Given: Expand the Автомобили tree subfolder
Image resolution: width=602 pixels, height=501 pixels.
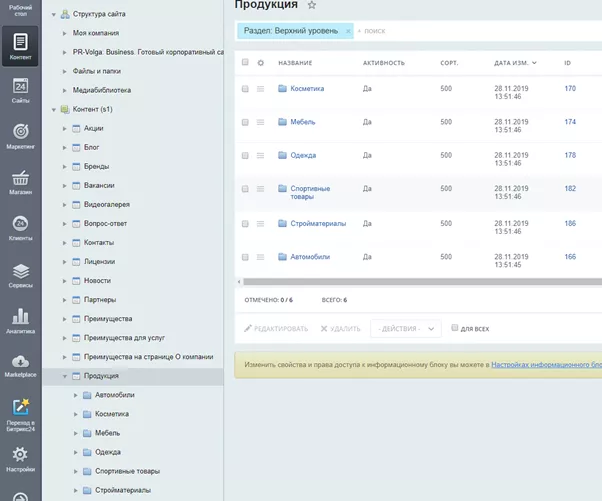Looking at the screenshot, I should (76, 395).
